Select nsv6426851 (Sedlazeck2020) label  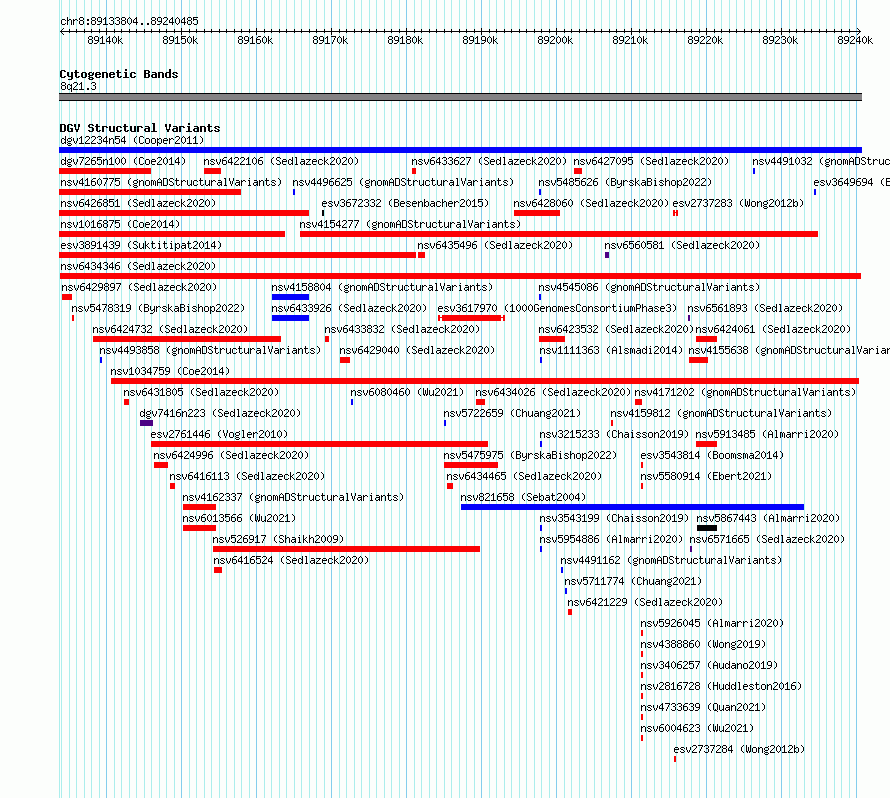pyautogui.click(x=138, y=203)
